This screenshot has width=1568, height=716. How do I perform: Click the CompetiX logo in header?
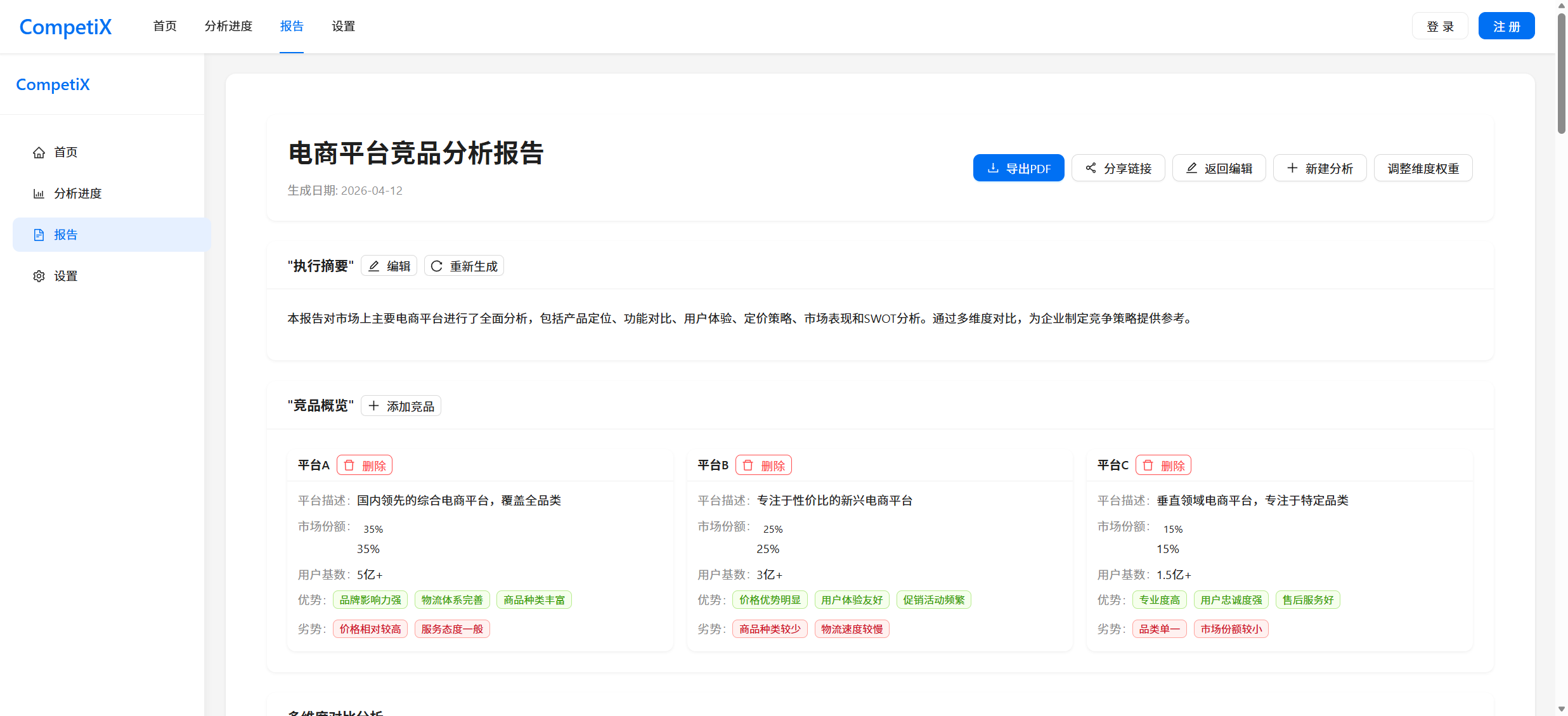point(65,27)
